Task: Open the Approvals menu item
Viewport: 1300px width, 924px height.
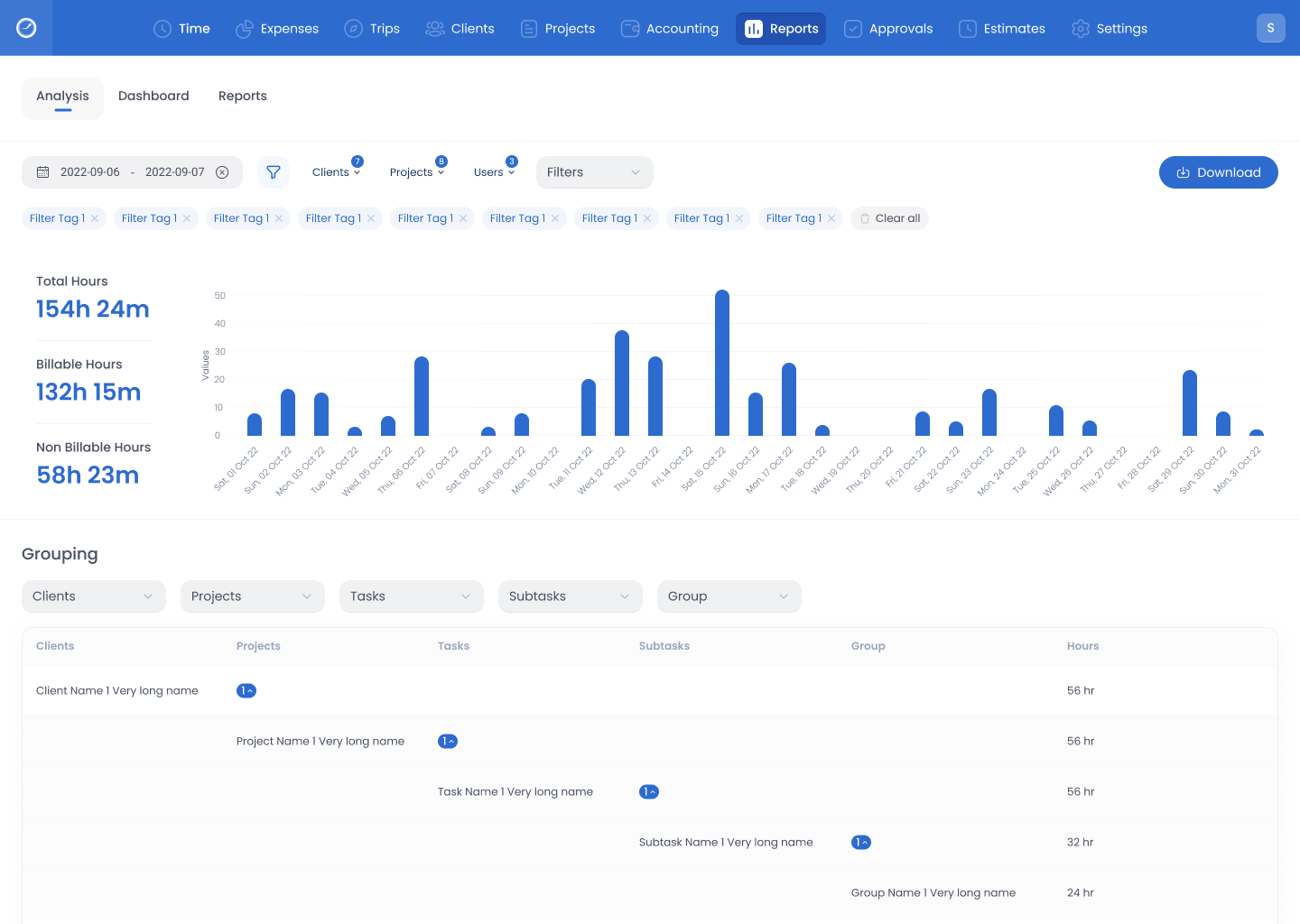Action: click(x=888, y=29)
